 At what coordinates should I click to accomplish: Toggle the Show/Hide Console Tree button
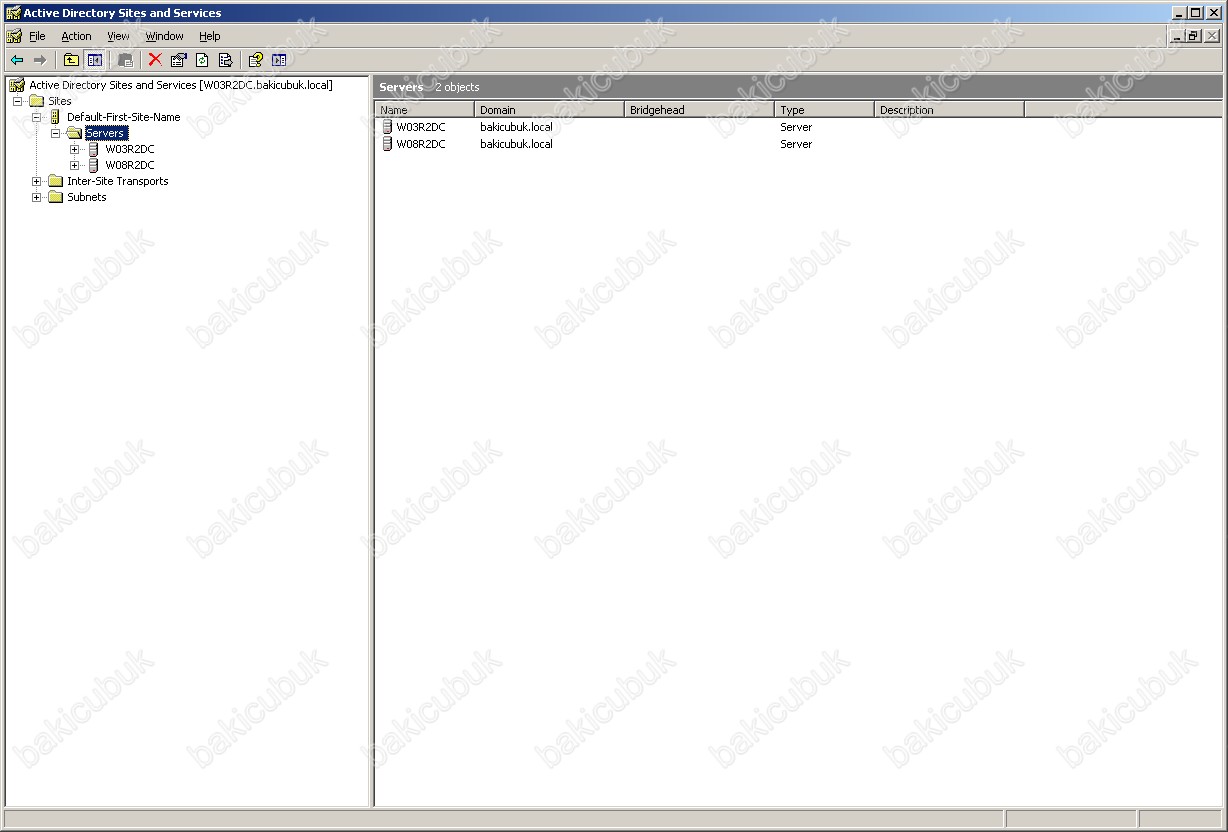95,60
